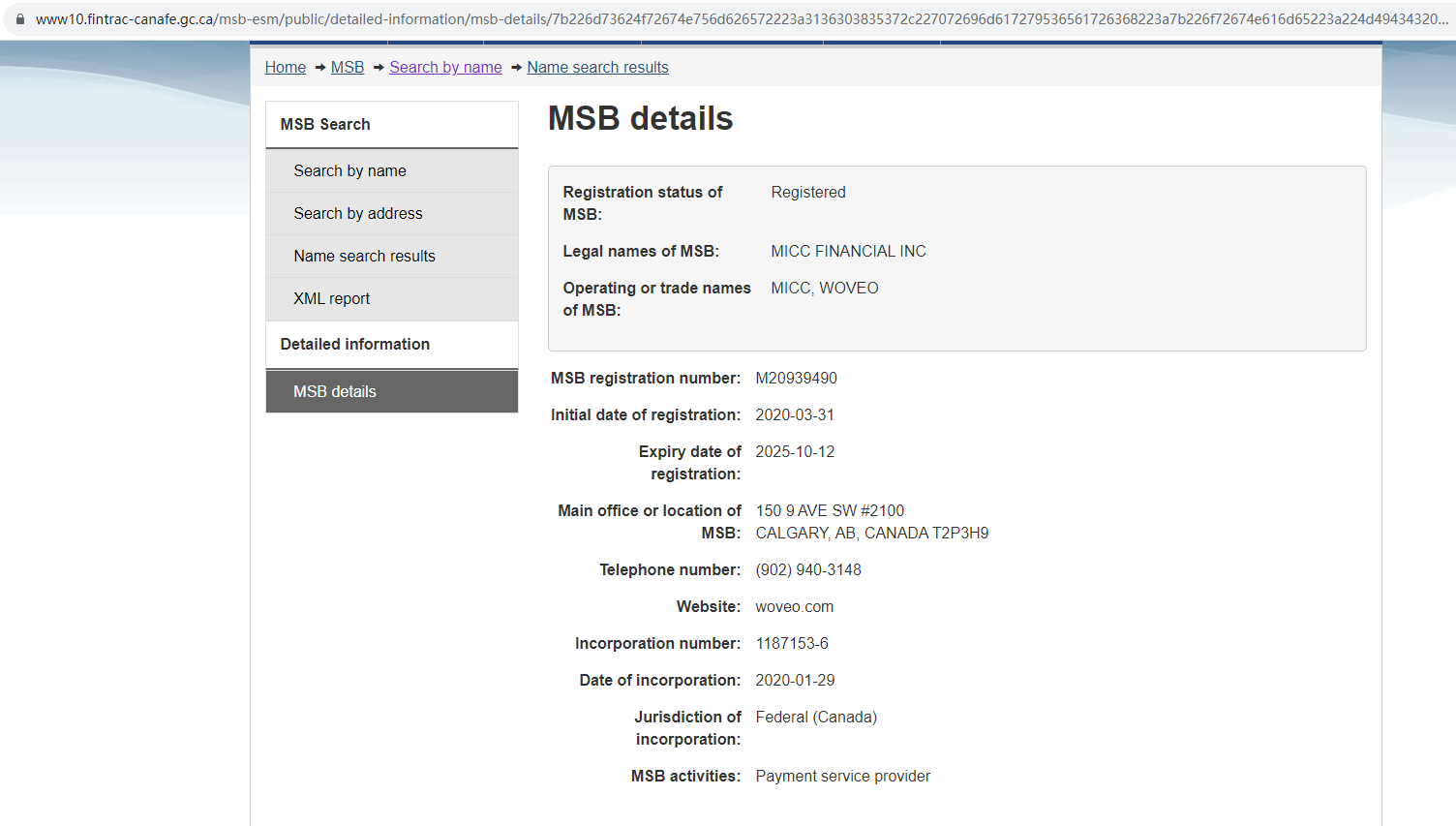Click the Registered status value
This screenshot has height=826, width=1456.
click(x=808, y=192)
